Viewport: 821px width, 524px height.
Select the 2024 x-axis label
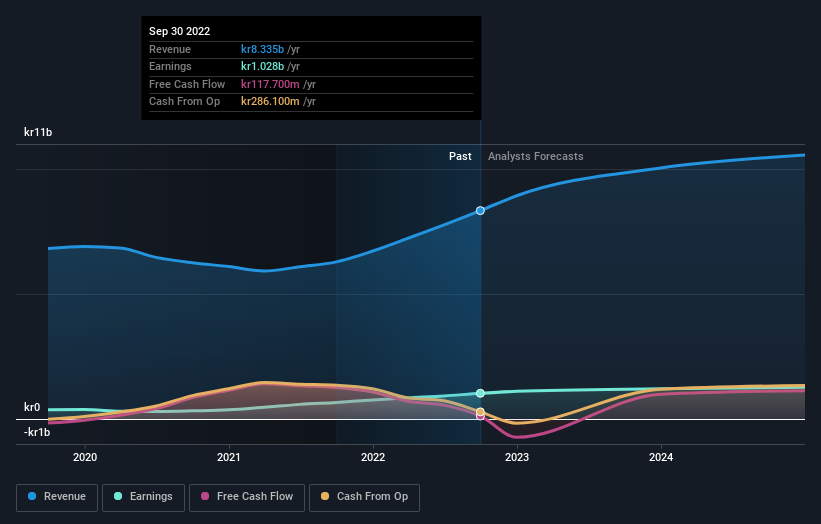661,457
